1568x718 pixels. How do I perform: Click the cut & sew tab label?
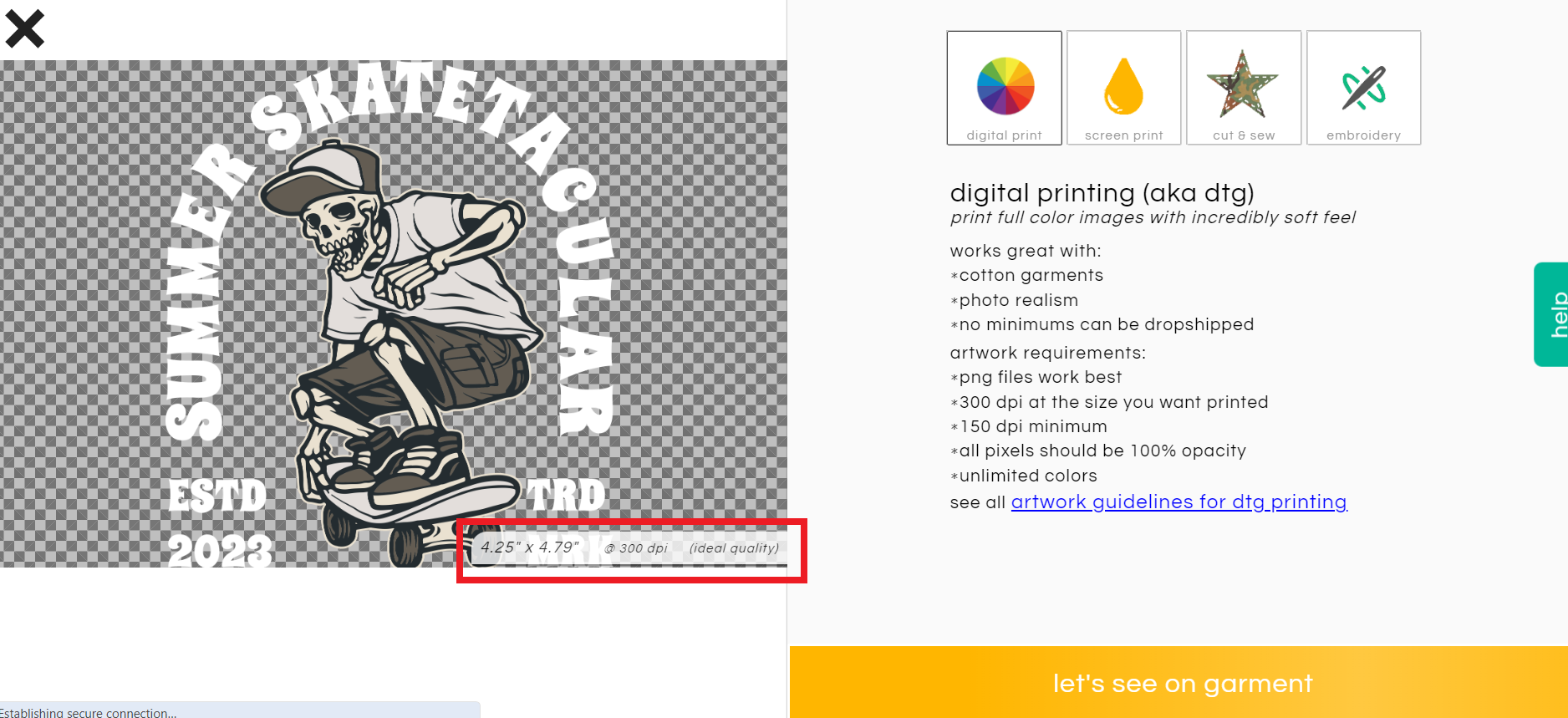pos(1244,135)
